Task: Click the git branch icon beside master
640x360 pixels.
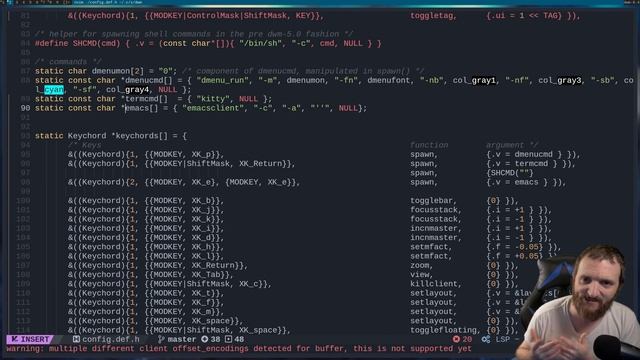Action: [x=161, y=339]
